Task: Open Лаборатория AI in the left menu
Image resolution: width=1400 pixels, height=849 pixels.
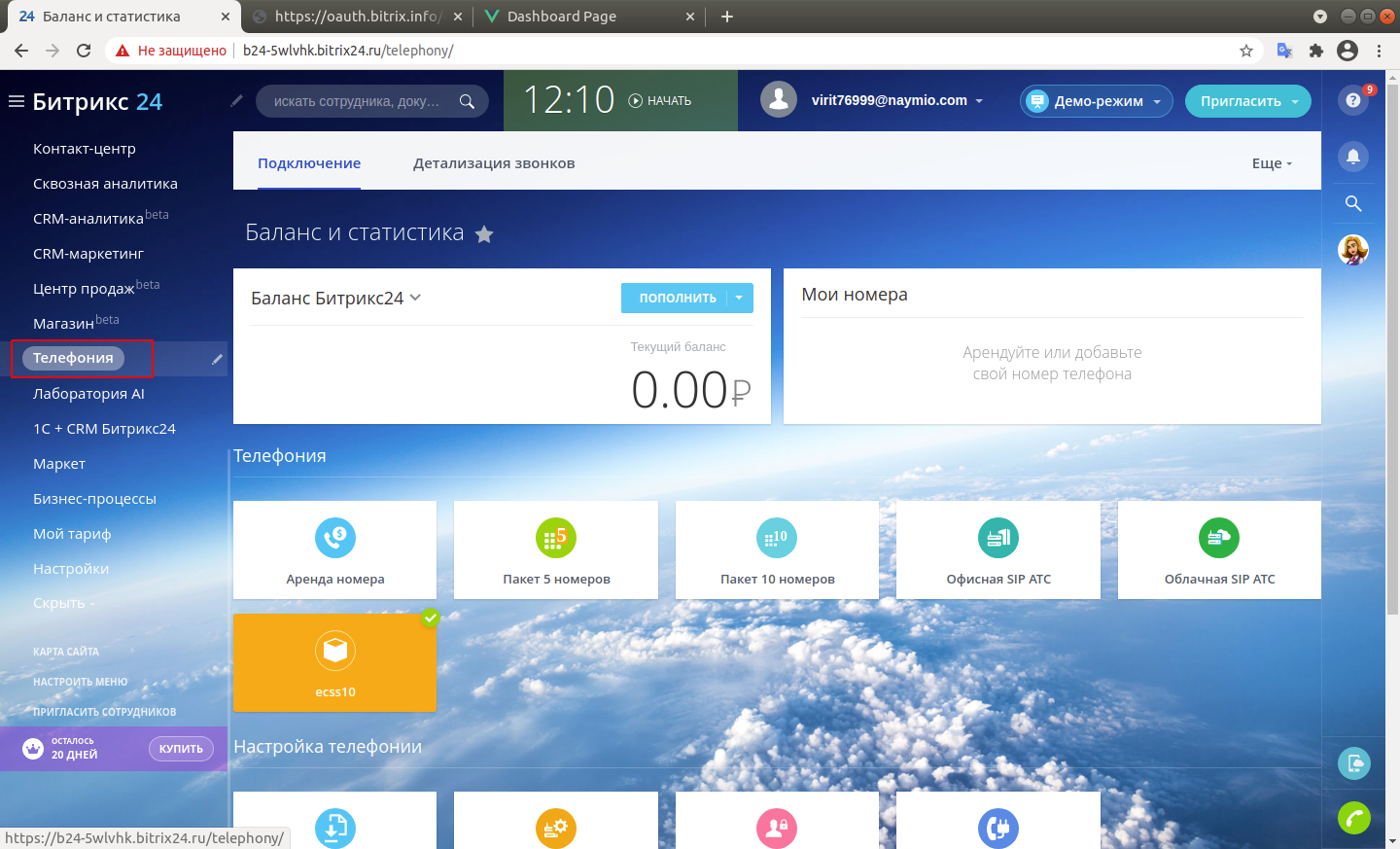Action: pyautogui.click(x=88, y=394)
